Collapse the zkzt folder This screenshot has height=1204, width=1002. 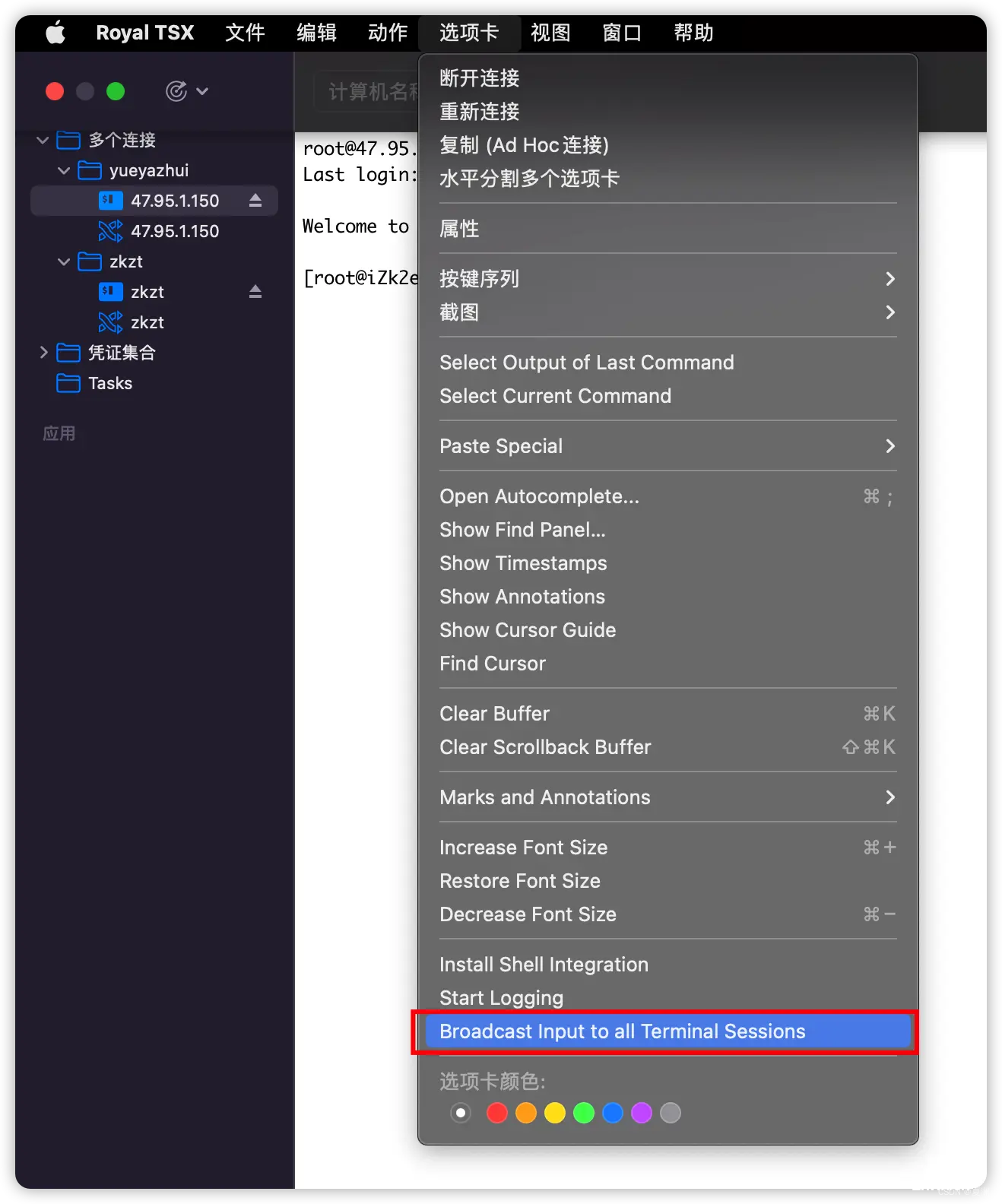[x=64, y=261]
